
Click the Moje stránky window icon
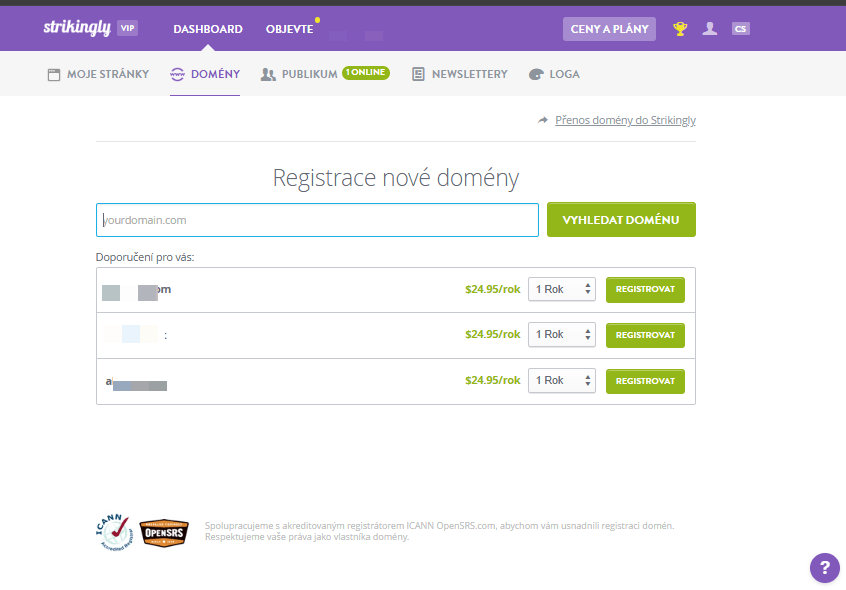[x=54, y=74]
